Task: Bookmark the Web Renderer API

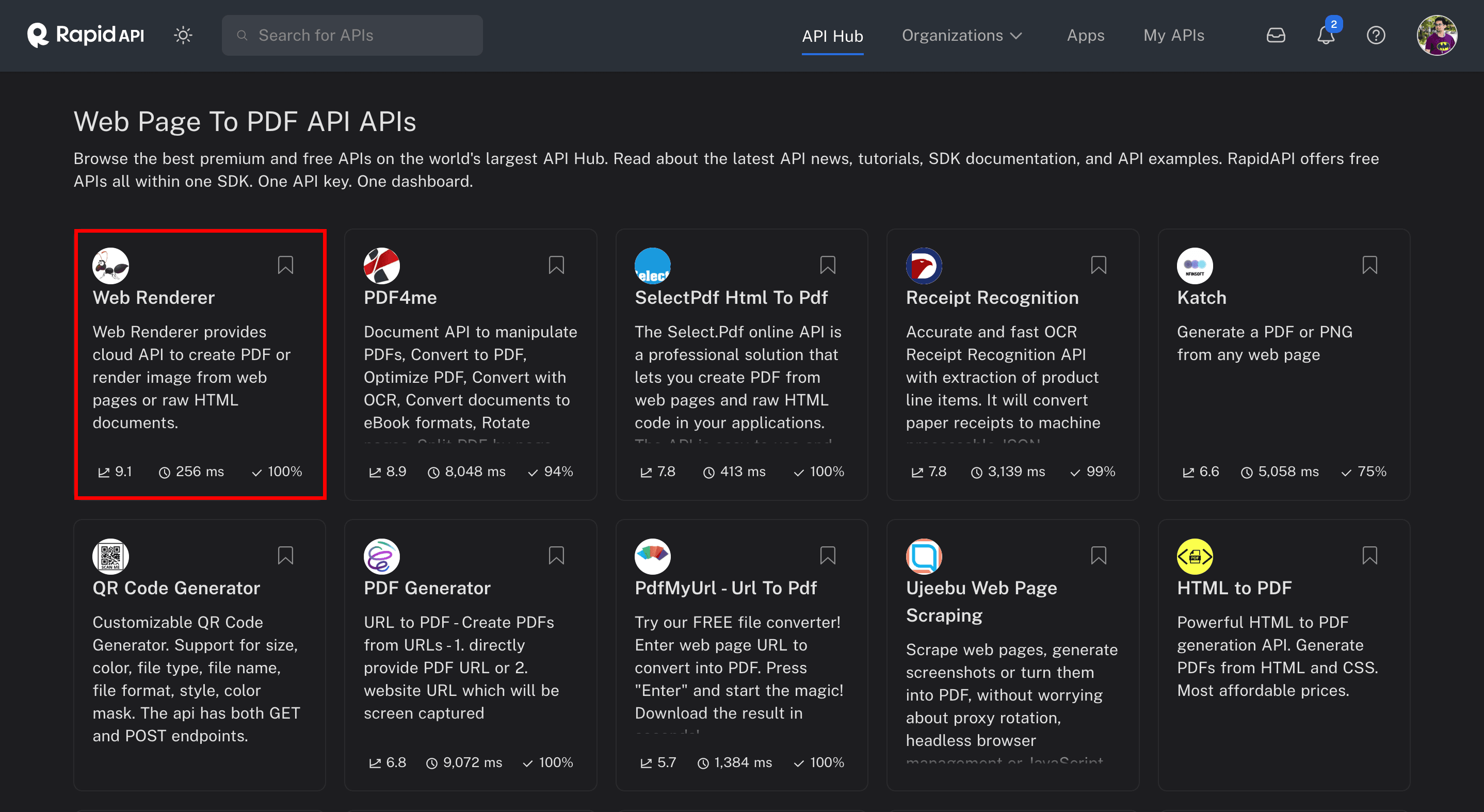Action: 285,266
